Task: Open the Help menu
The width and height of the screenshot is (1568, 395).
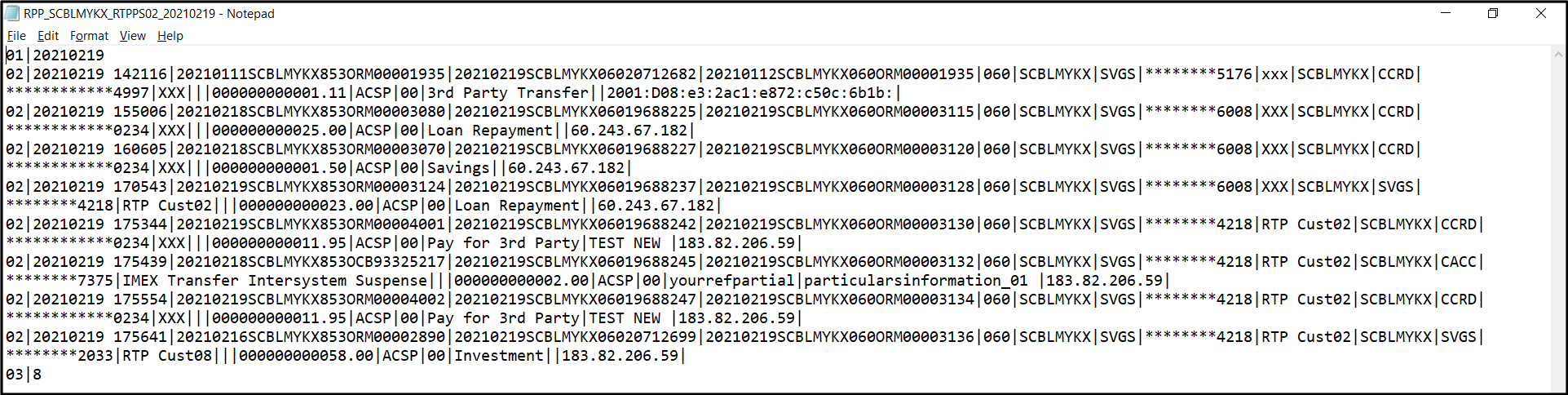Action: point(170,36)
